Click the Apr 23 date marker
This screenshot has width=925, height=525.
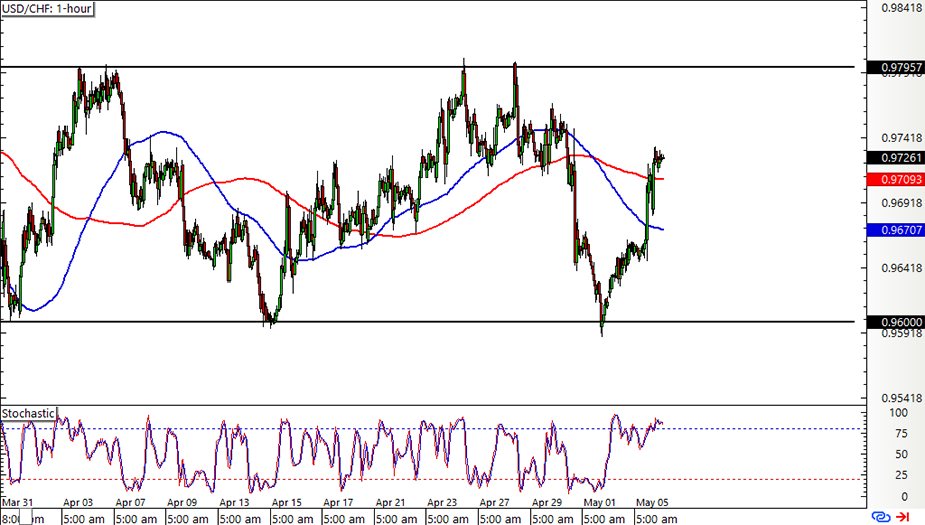pyautogui.click(x=442, y=503)
